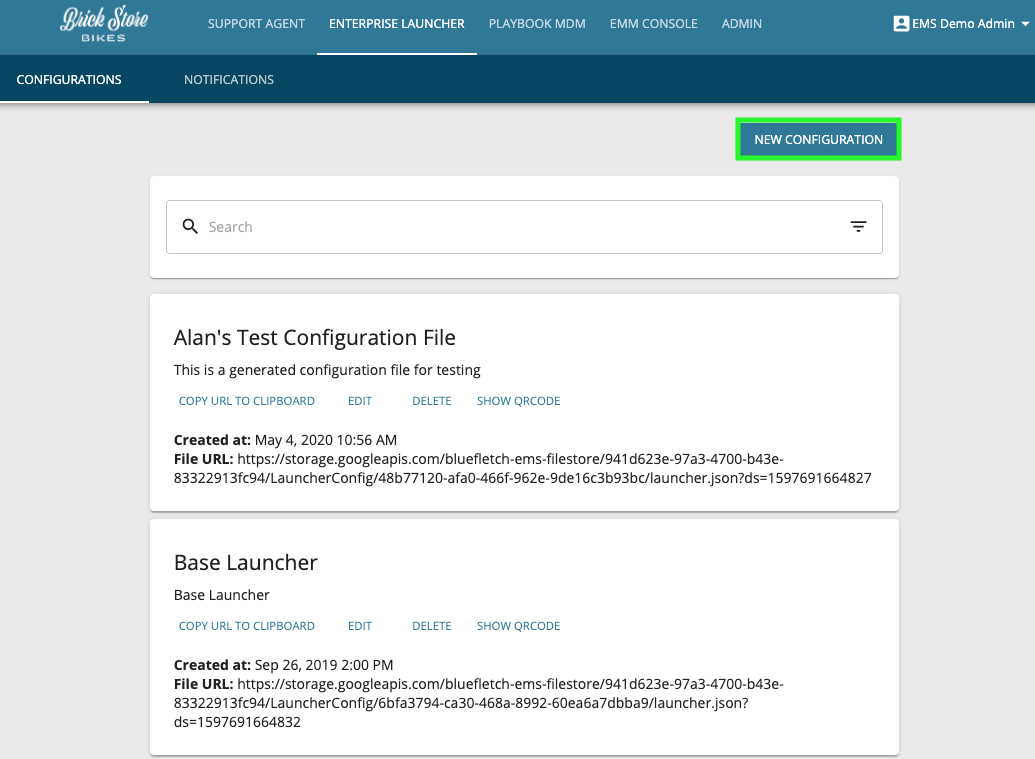Copy URL to clipboard for Alan's Test Configuration
Image resolution: width=1035 pixels, height=759 pixels.
point(247,401)
